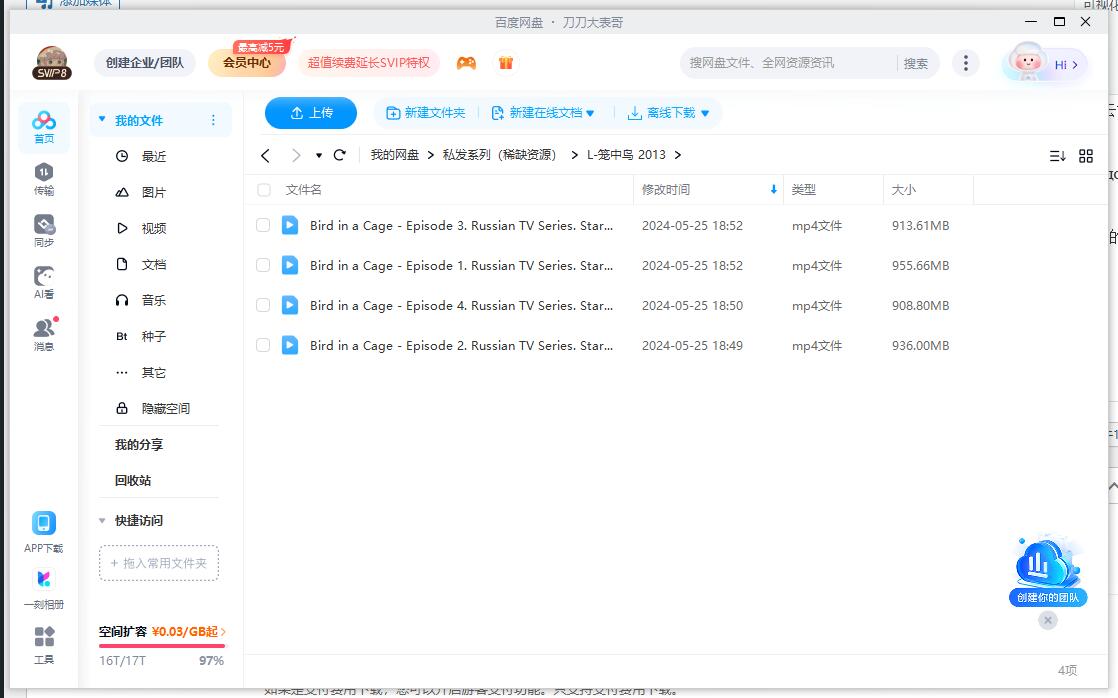Check the box for Episode 2 video file
1118x698 pixels.
tap(262, 345)
